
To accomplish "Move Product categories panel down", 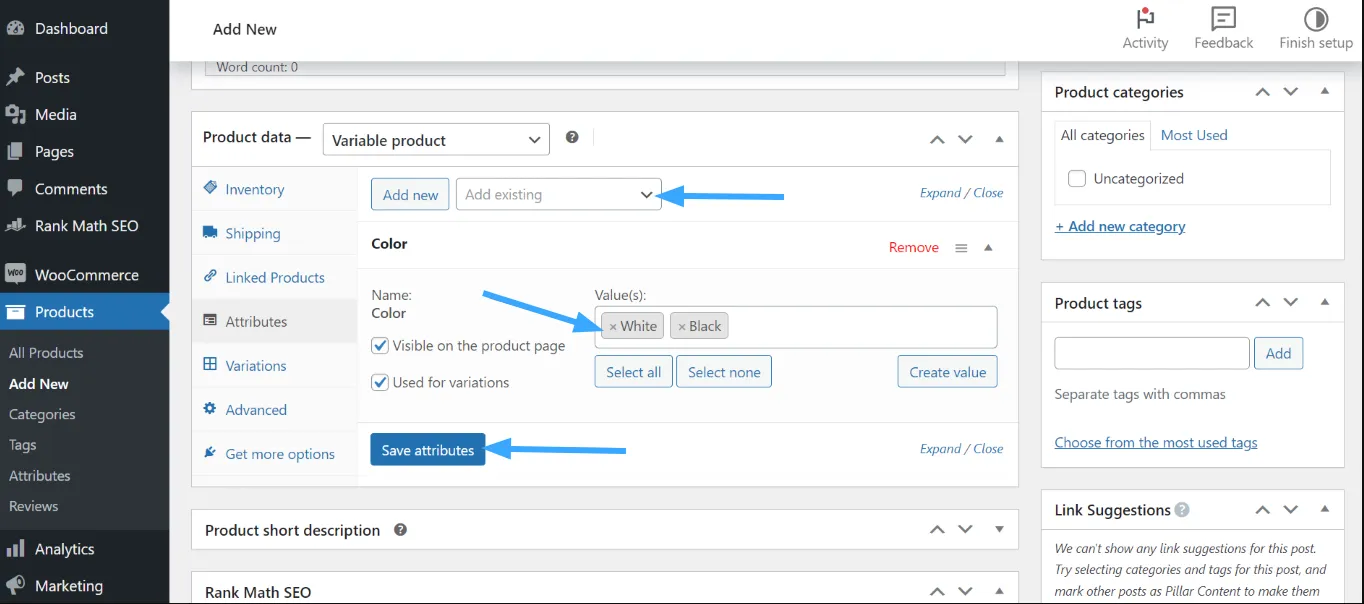I will 1291,91.
